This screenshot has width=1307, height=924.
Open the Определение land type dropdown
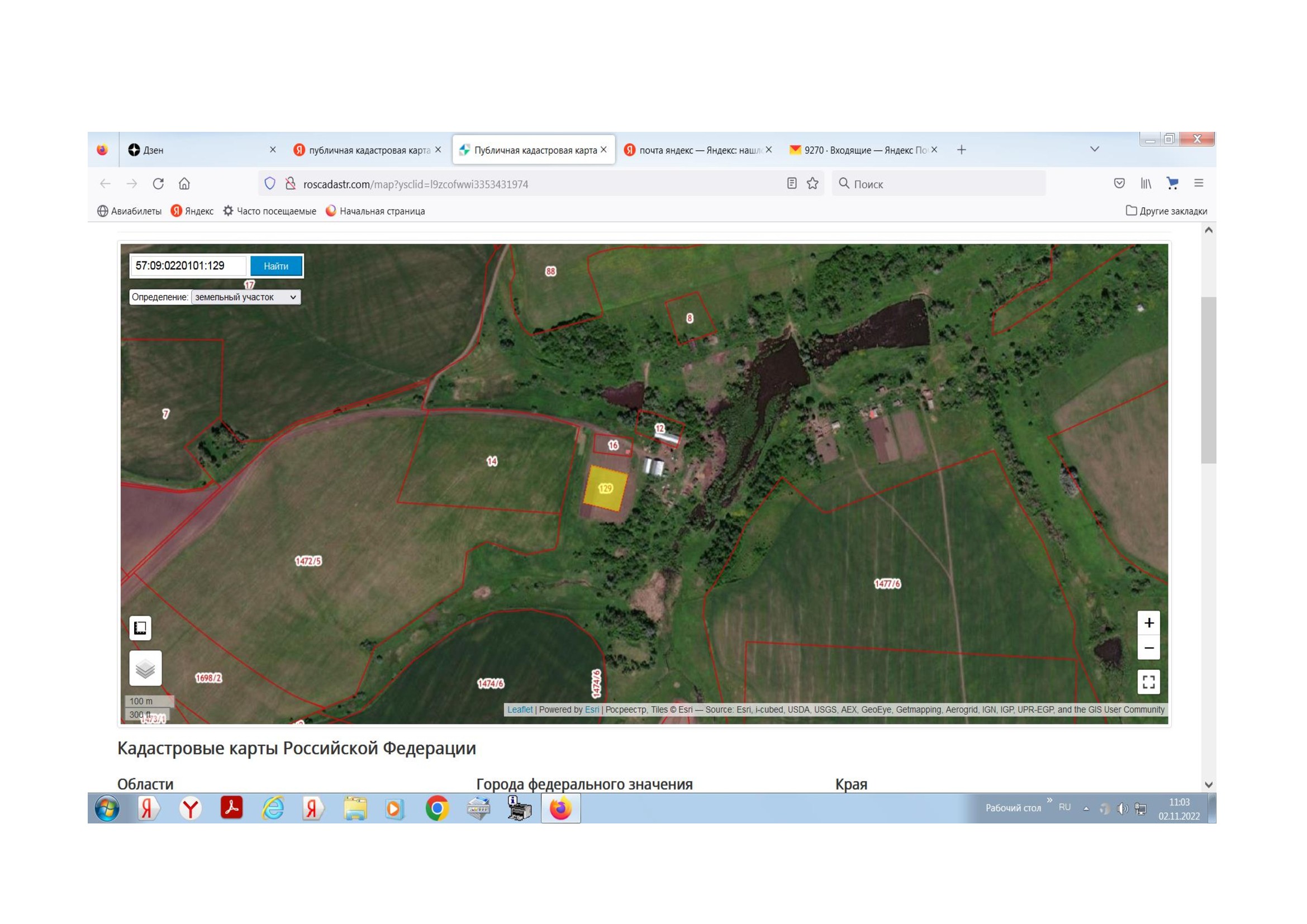(x=245, y=297)
